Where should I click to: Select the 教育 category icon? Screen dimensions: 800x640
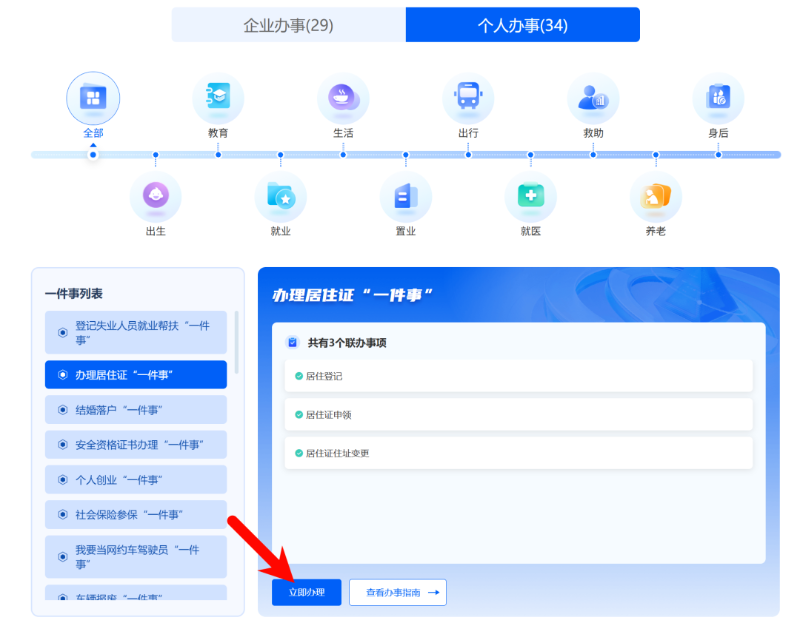(x=218, y=98)
